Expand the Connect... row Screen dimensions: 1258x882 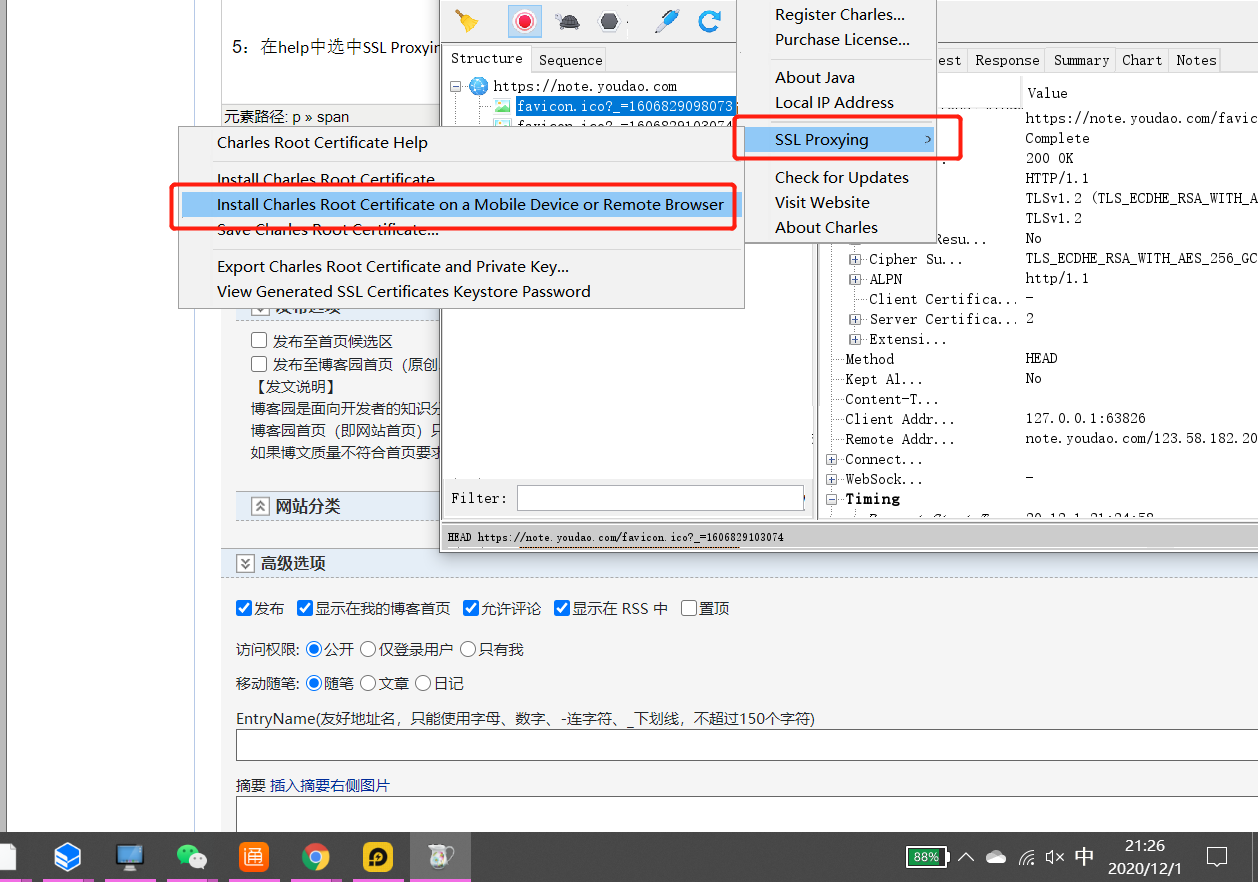pos(831,459)
